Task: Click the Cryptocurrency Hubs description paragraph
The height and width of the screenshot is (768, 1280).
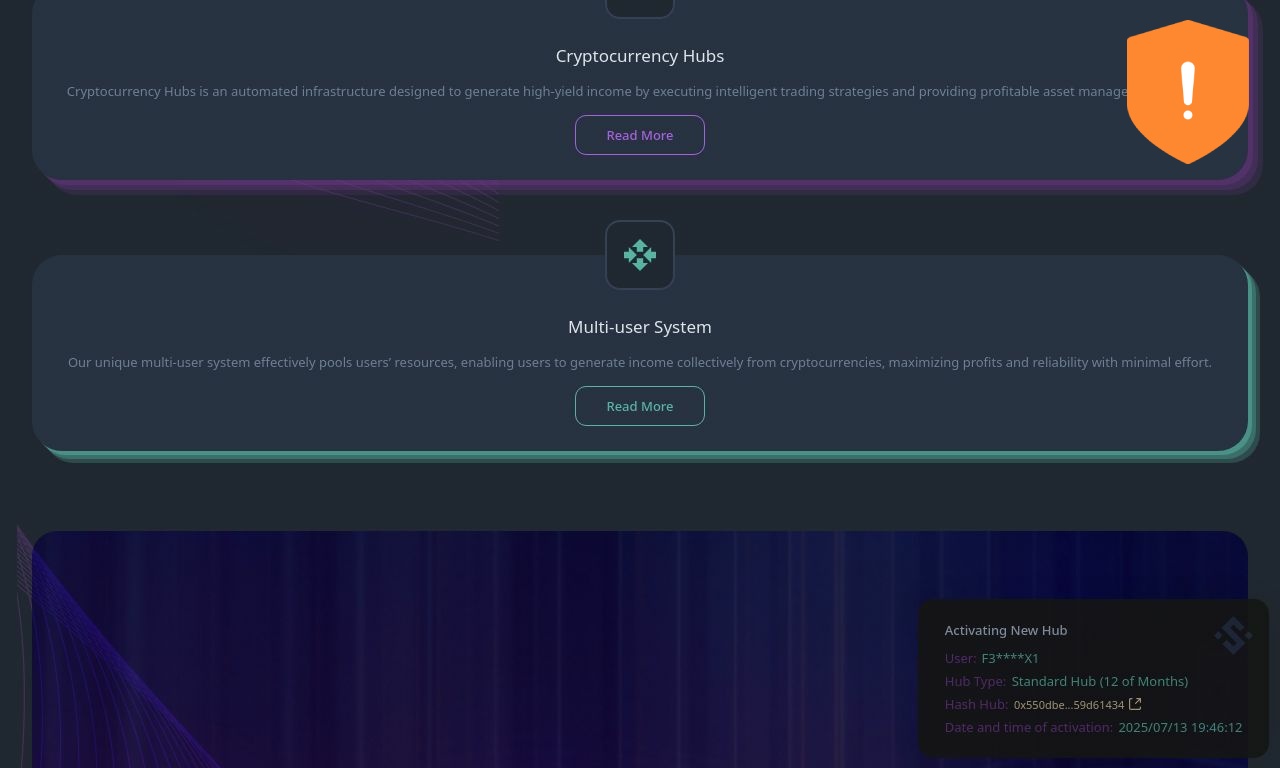Action: pyautogui.click(x=597, y=91)
